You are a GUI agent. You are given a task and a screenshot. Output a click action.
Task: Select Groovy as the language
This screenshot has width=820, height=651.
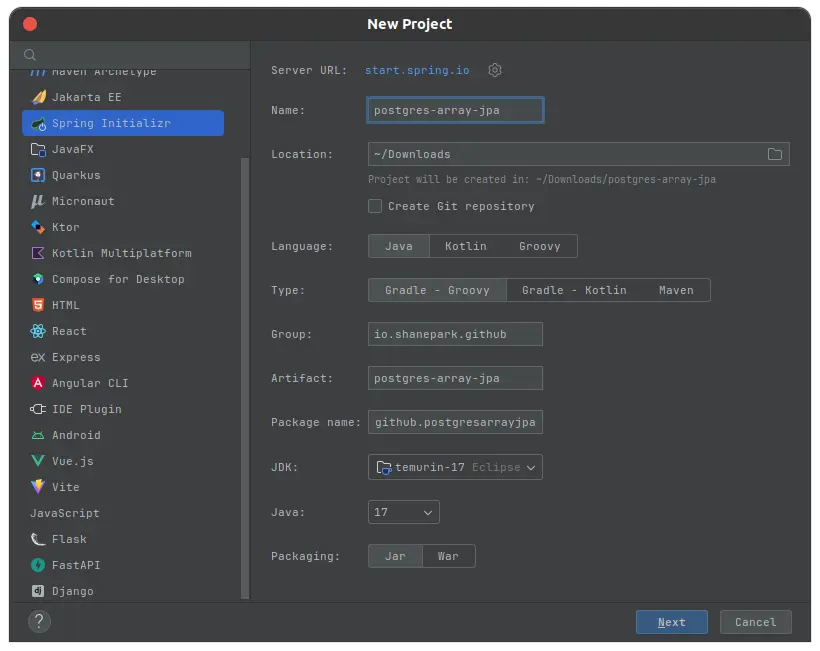pyautogui.click(x=540, y=246)
